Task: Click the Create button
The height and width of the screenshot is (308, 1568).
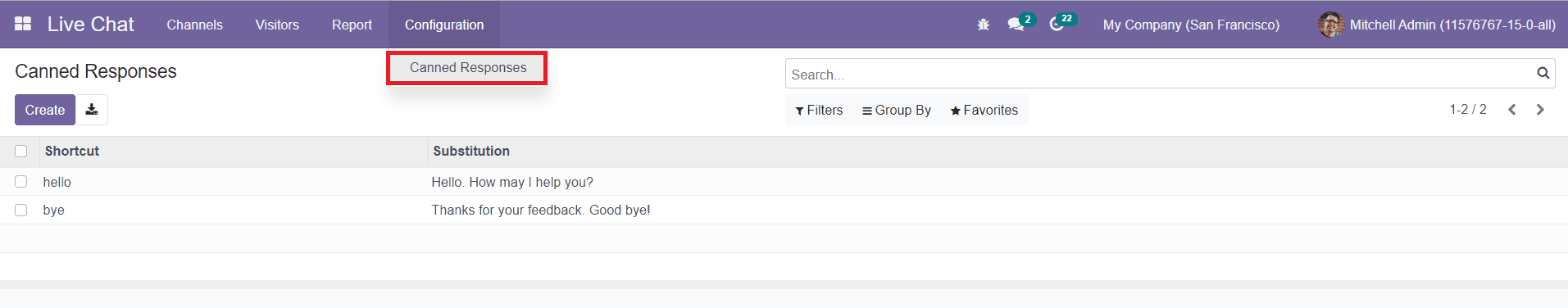Action: click(45, 110)
